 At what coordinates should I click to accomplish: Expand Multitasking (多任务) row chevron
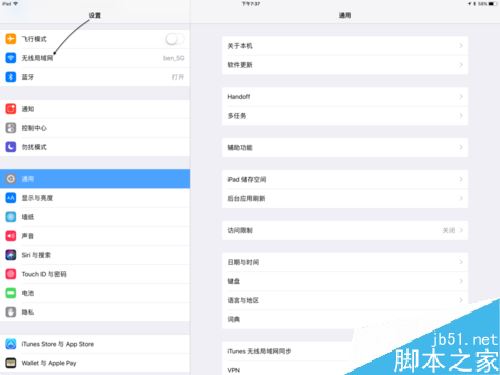click(461, 116)
